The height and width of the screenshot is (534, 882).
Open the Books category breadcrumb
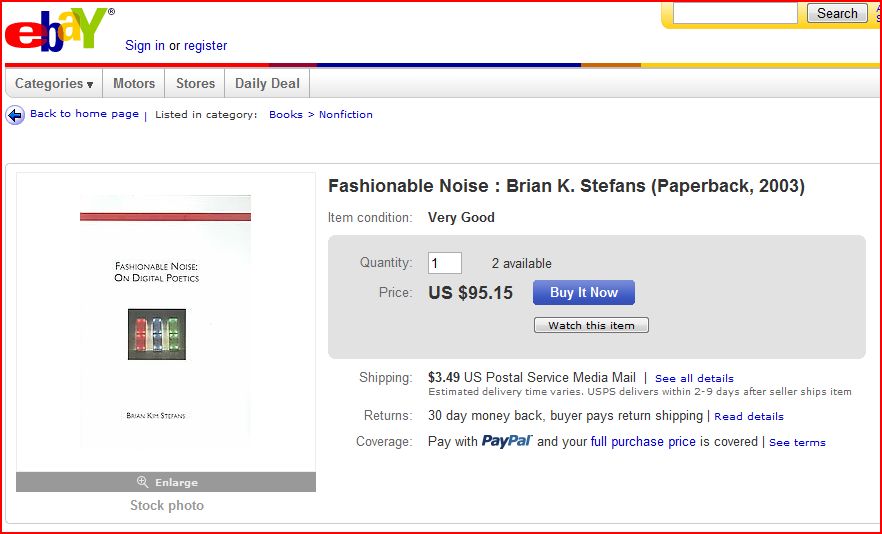tap(286, 115)
